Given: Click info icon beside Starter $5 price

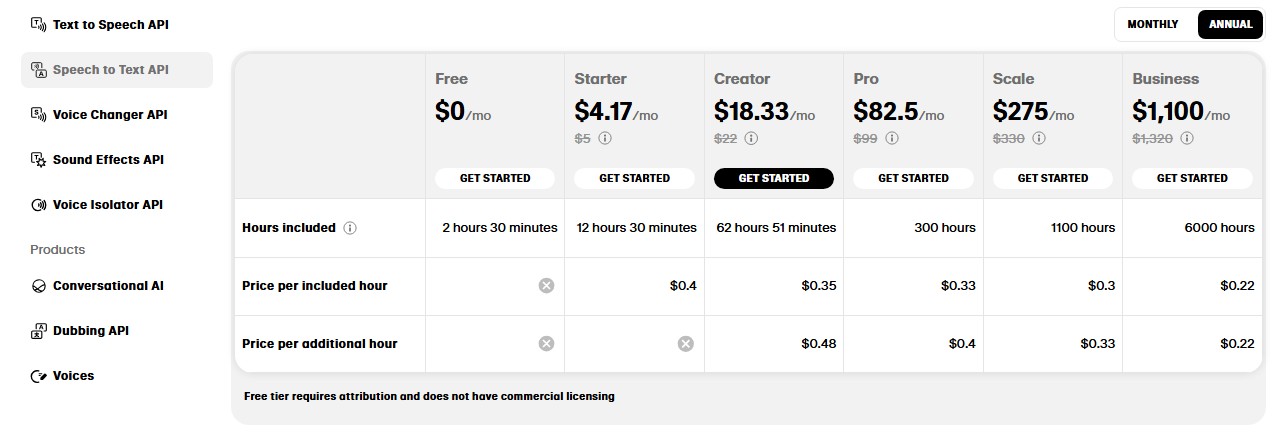Looking at the screenshot, I should 605,138.
